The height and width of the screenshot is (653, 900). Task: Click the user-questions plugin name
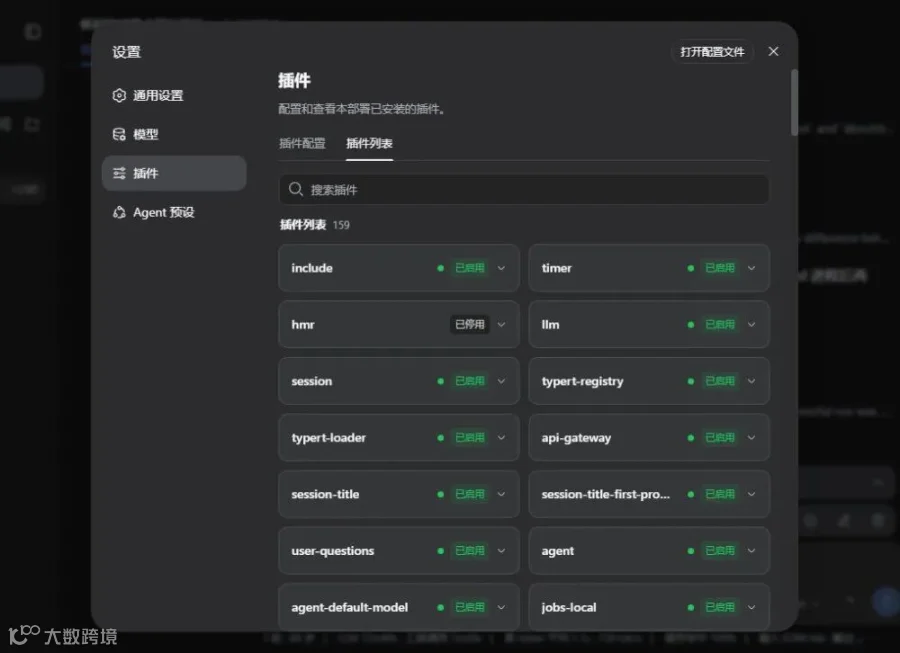(332, 551)
